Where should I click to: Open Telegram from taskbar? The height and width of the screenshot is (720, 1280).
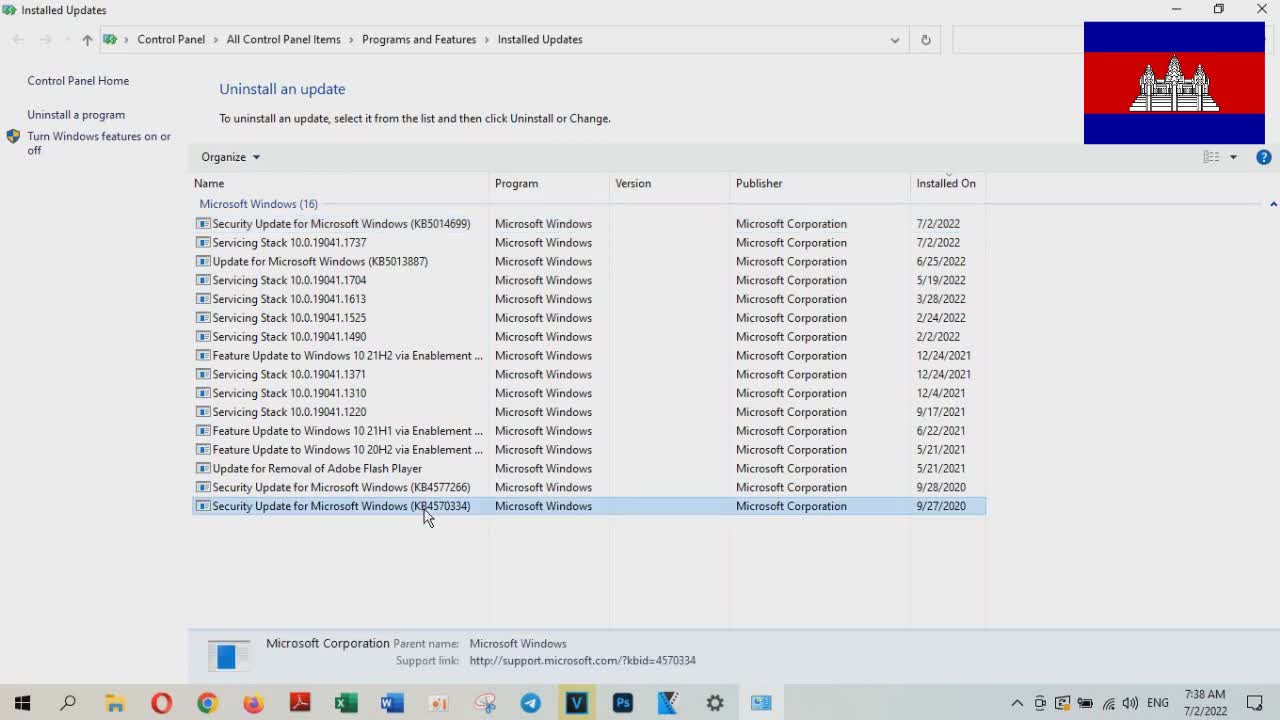(x=530, y=703)
